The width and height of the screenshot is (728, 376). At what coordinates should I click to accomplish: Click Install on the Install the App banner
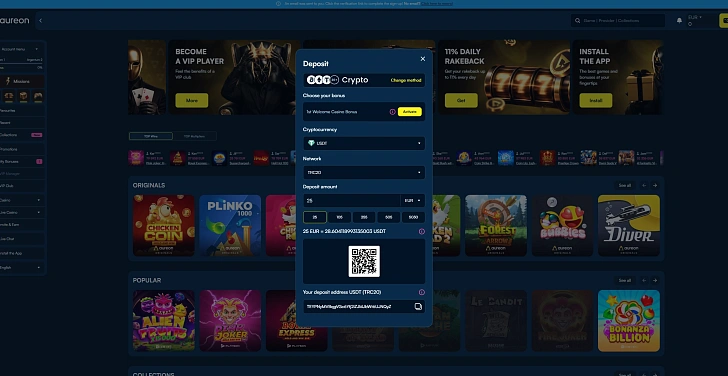[596, 100]
